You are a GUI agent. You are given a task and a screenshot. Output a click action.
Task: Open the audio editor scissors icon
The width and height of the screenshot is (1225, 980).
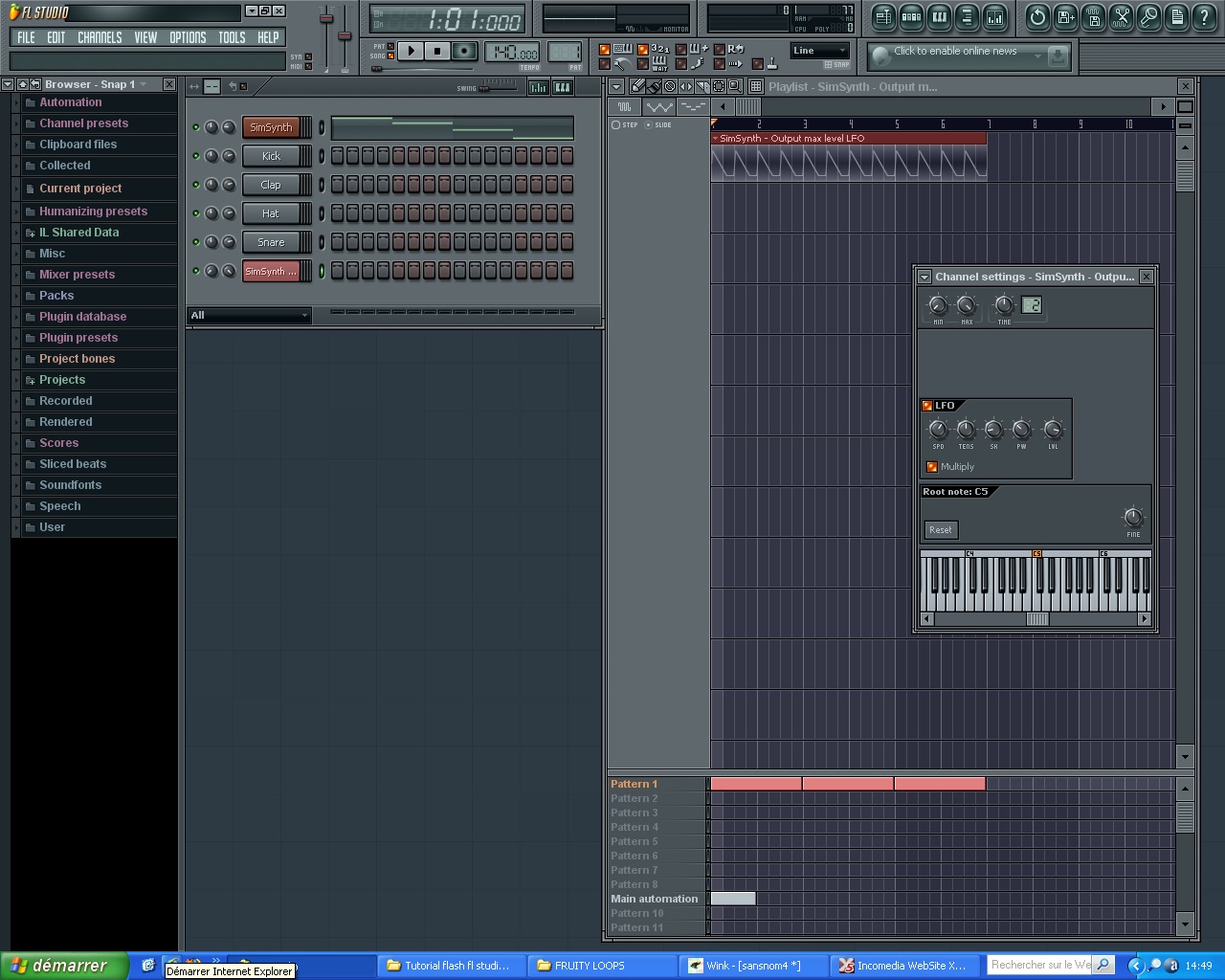click(1121, 17)
